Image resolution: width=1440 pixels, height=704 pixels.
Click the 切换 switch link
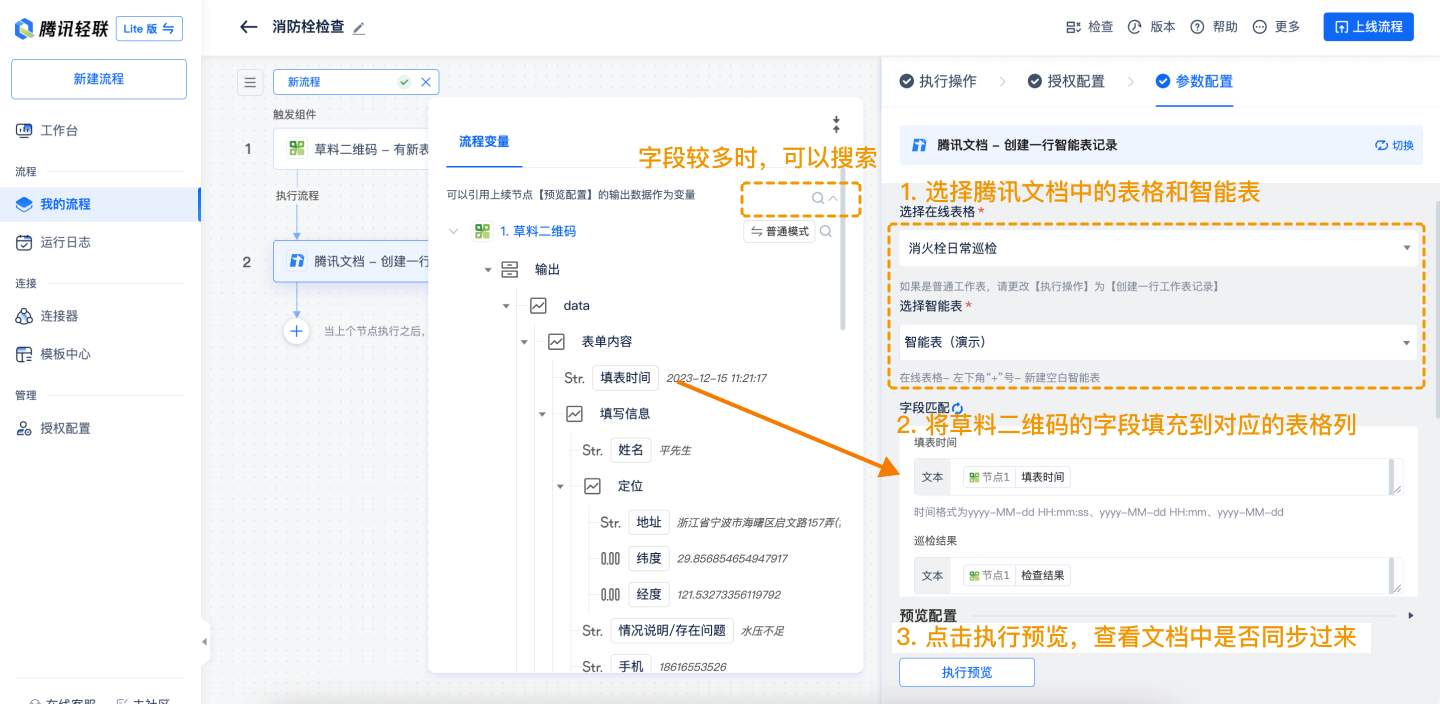click(1395, 145)
